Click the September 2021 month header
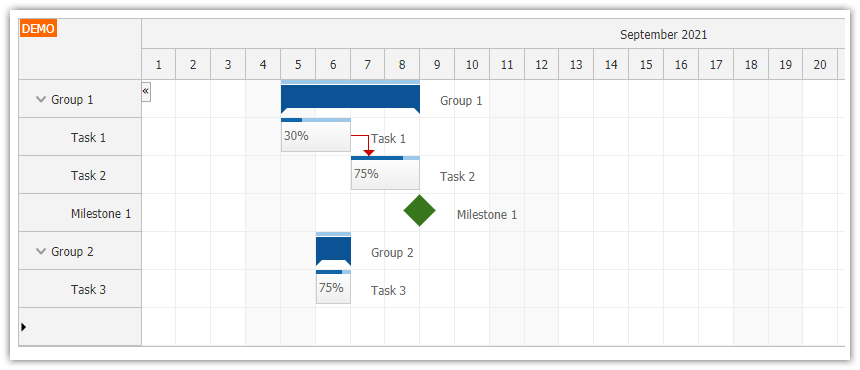The image size is (860, 370). coord(664,35)
